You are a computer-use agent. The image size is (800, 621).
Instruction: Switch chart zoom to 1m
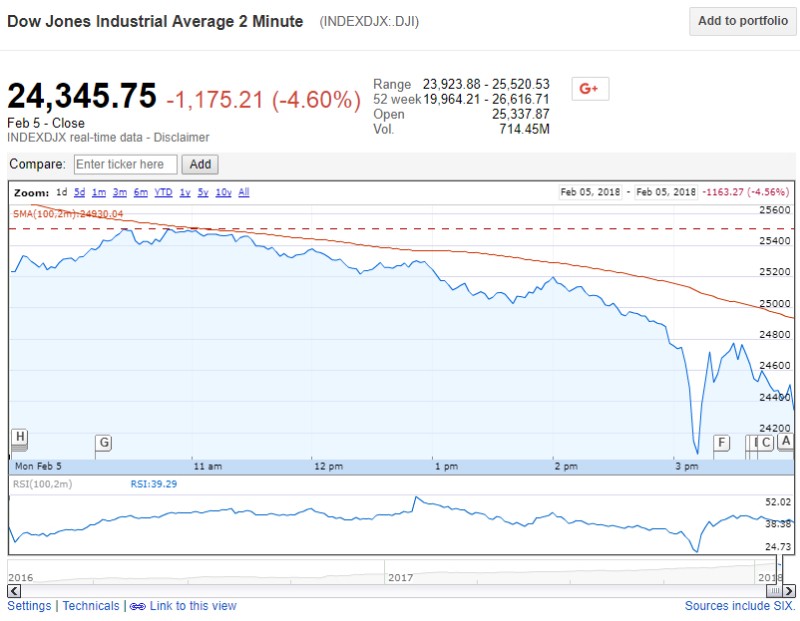(99, 192)
